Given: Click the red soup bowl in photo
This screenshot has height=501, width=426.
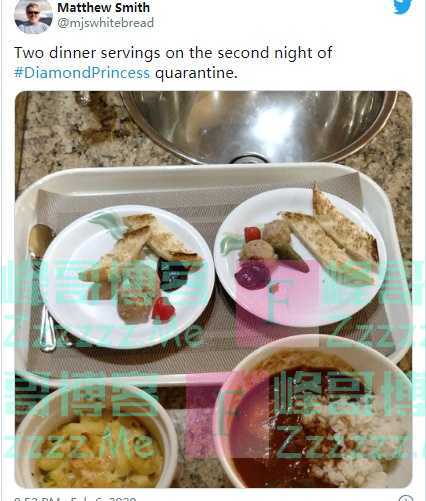Looking at the screenshot, I should pyautogui.click(x=315, y=413).
